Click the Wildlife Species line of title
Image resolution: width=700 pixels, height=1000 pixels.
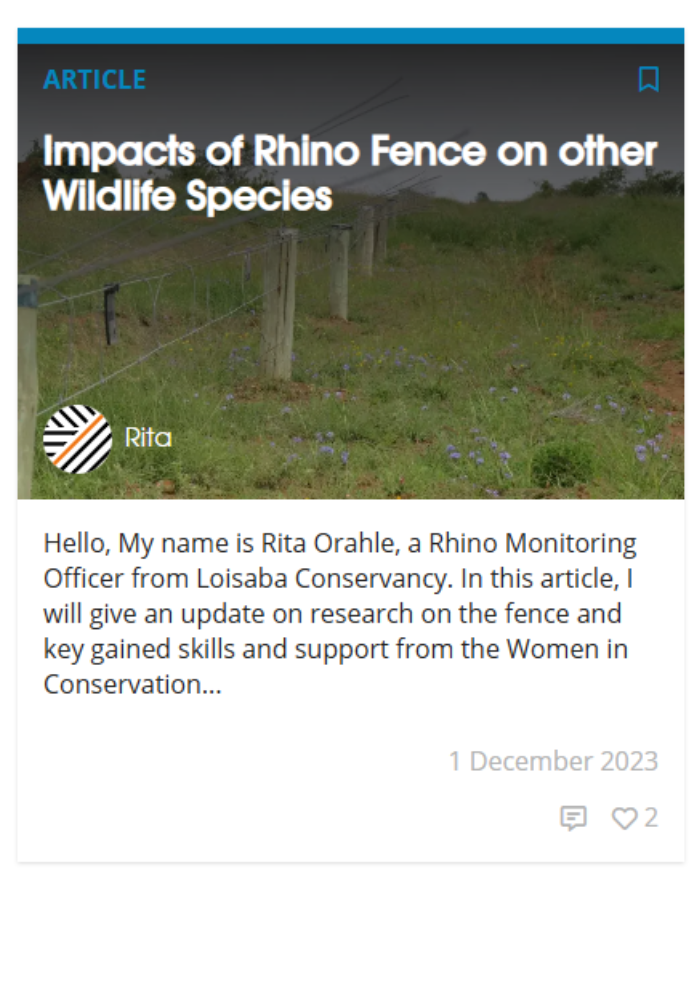(188, 196)
